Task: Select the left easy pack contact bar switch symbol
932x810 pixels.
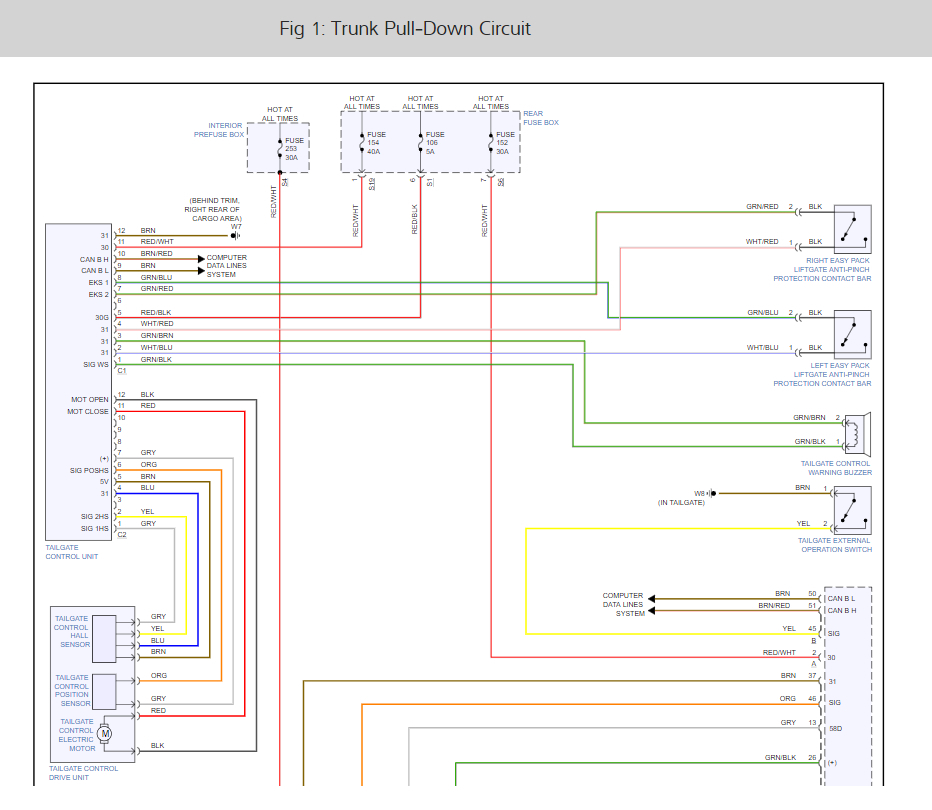Action: click(852, 335)
